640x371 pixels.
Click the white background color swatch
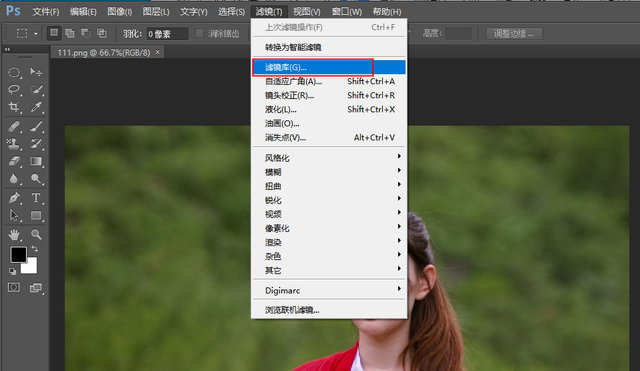pyautogui.click(x=31, y=267)
